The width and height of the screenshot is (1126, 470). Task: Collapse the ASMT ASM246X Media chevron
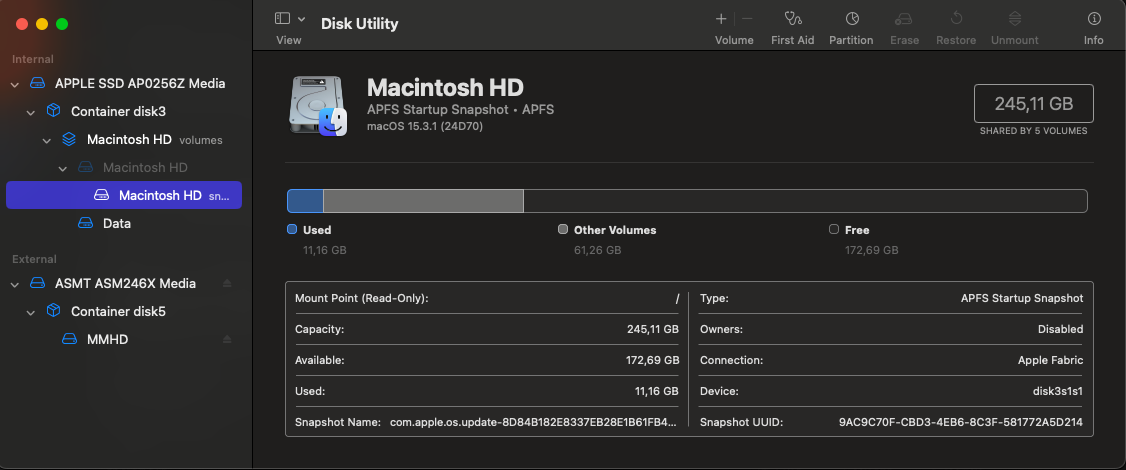[15, 284]
